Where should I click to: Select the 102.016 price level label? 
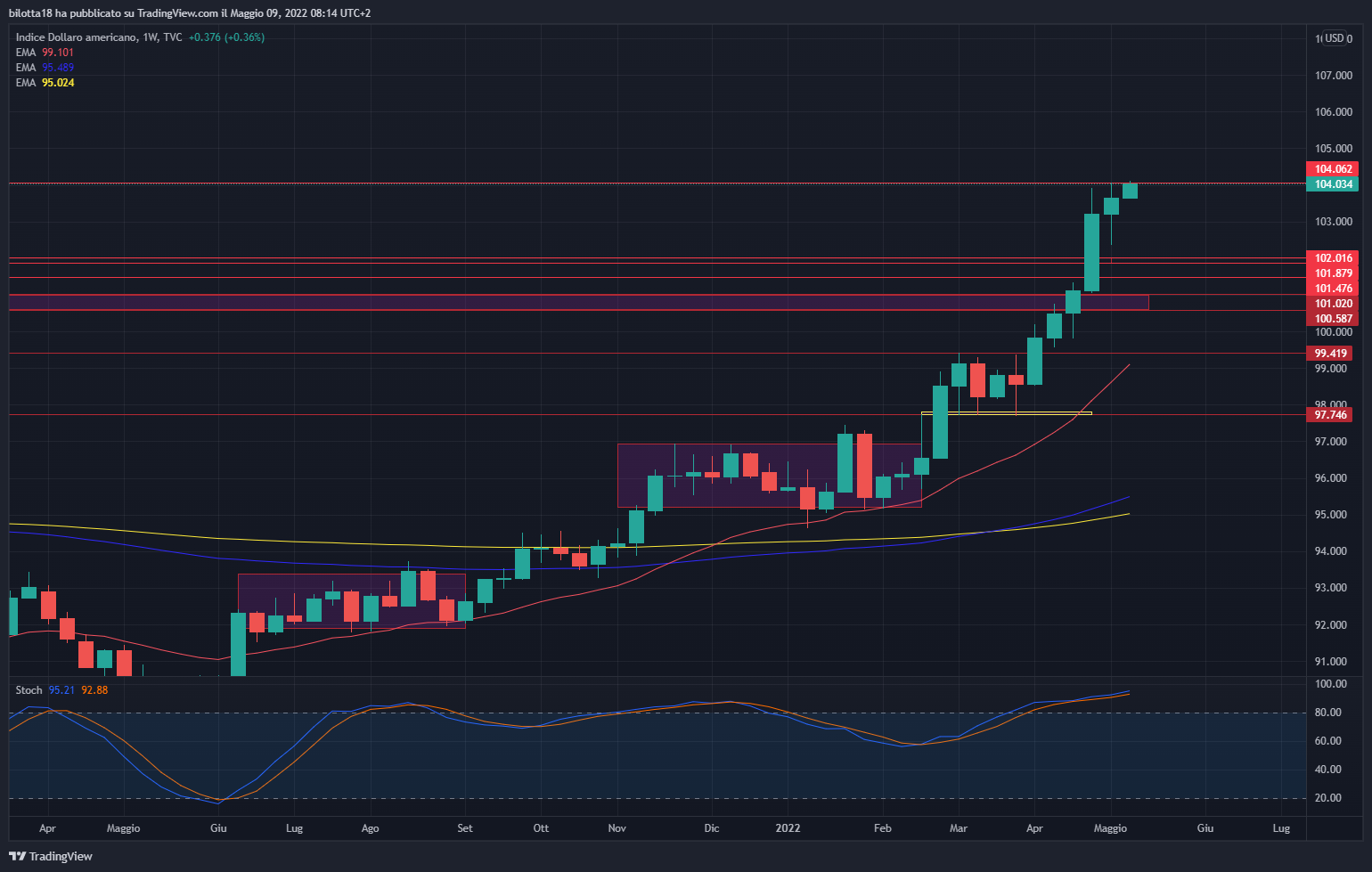pos(1333,258)
